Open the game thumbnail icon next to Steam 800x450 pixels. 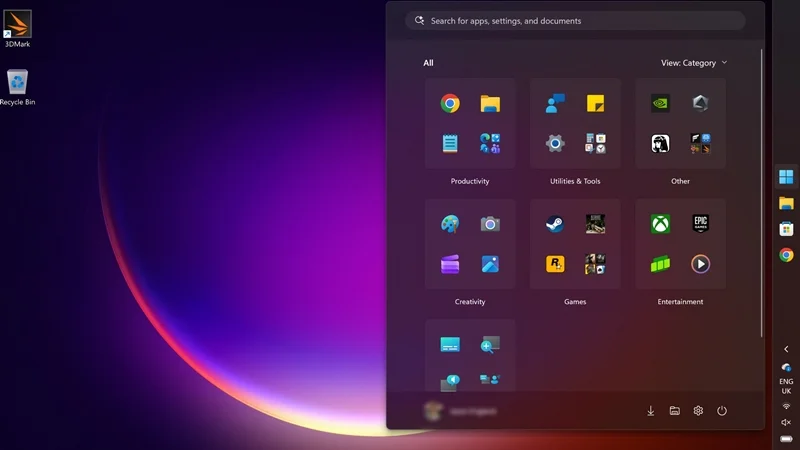click(595, 224)
